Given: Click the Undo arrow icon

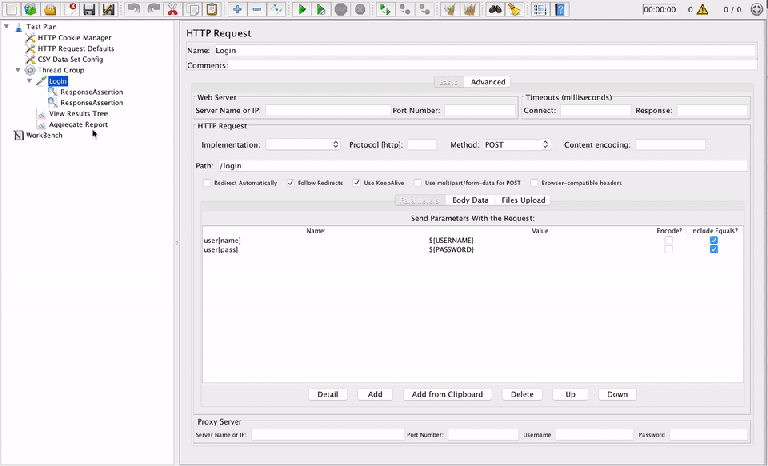Looking at the screenshot, I should point(134,9).
